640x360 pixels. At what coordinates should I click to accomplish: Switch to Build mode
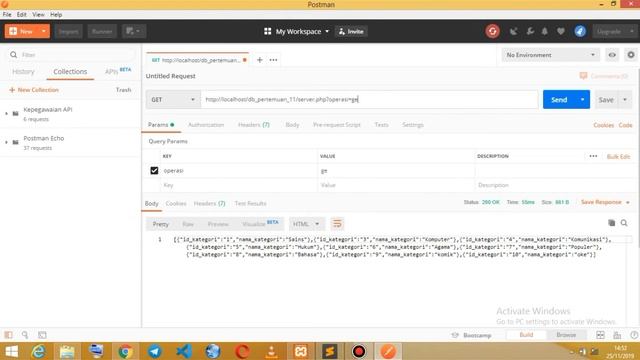pyautogui.click(x=526, y=335)
